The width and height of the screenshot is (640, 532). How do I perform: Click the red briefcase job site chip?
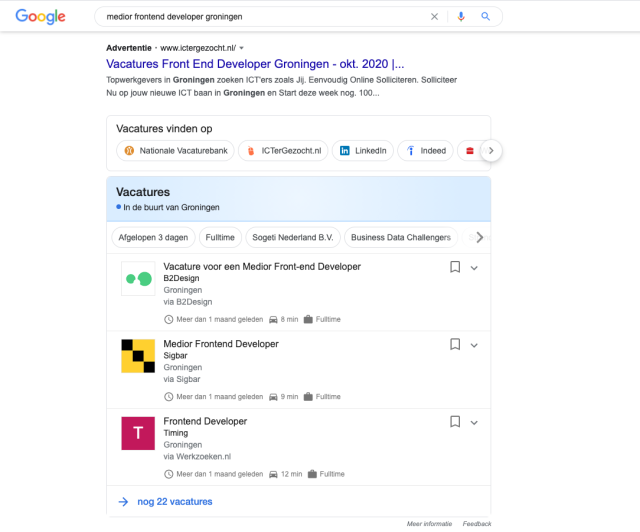coord(470,151)
